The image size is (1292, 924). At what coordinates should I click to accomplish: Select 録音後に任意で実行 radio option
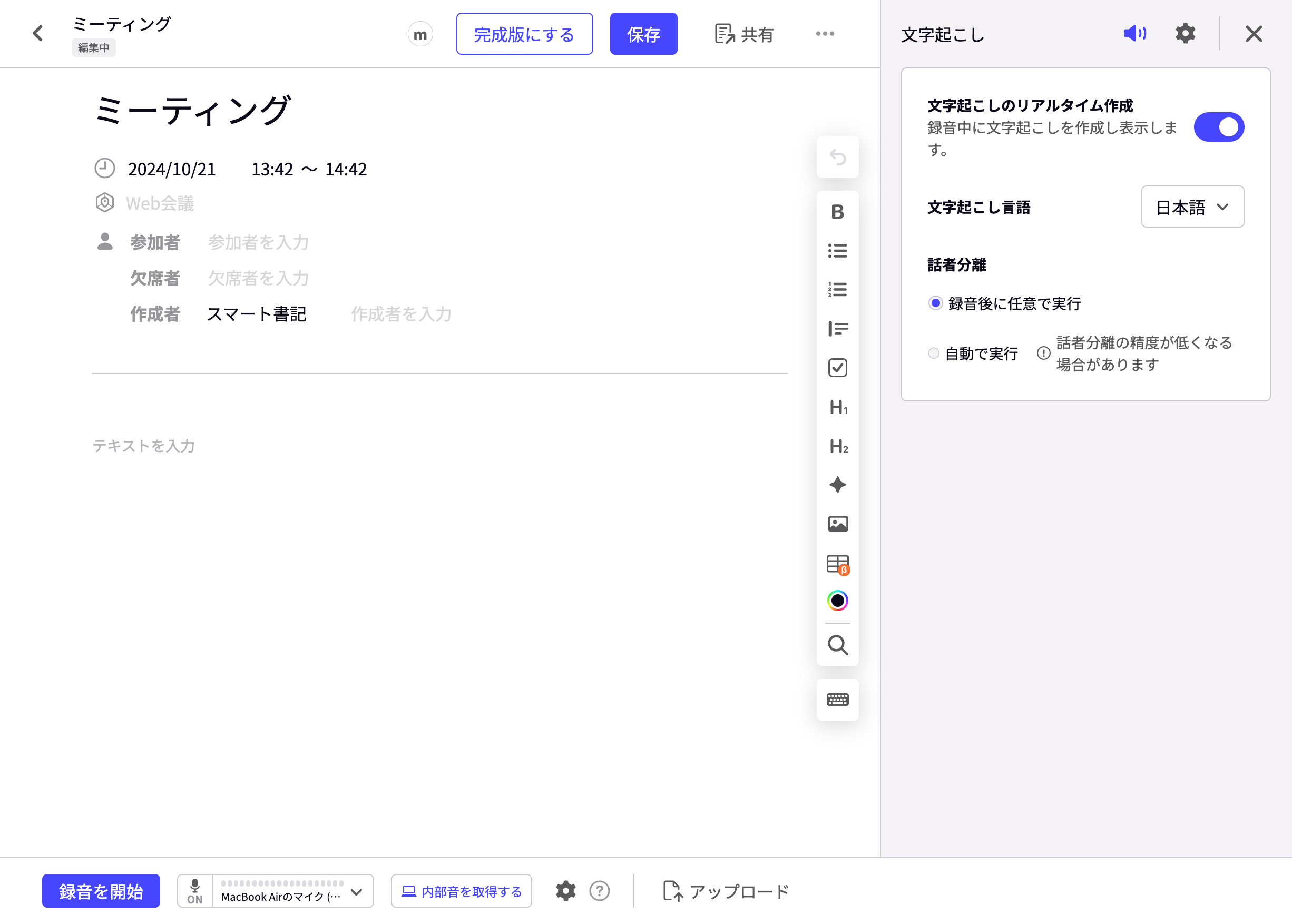[x=935, y=303]
